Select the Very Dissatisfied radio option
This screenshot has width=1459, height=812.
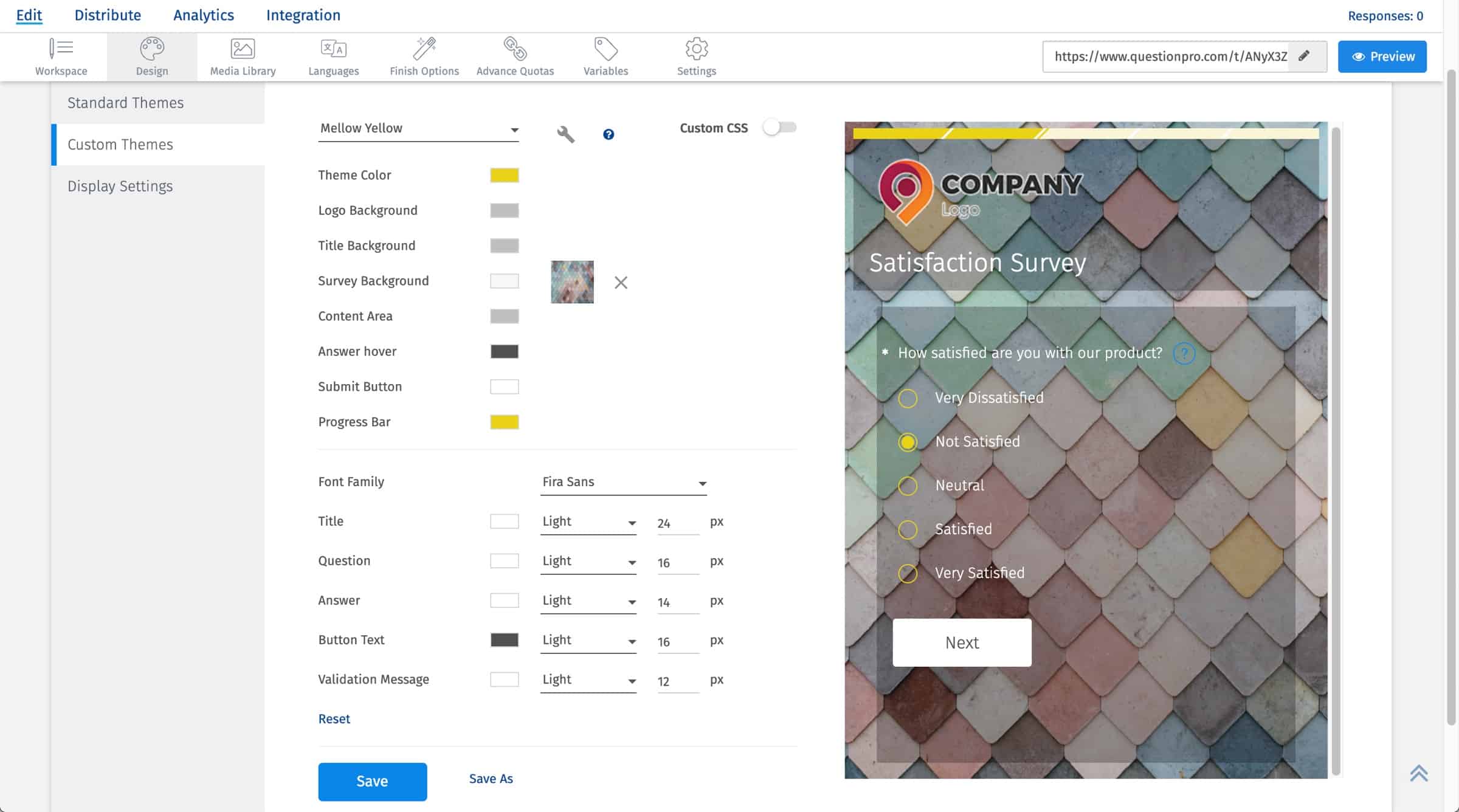[908, 398]
